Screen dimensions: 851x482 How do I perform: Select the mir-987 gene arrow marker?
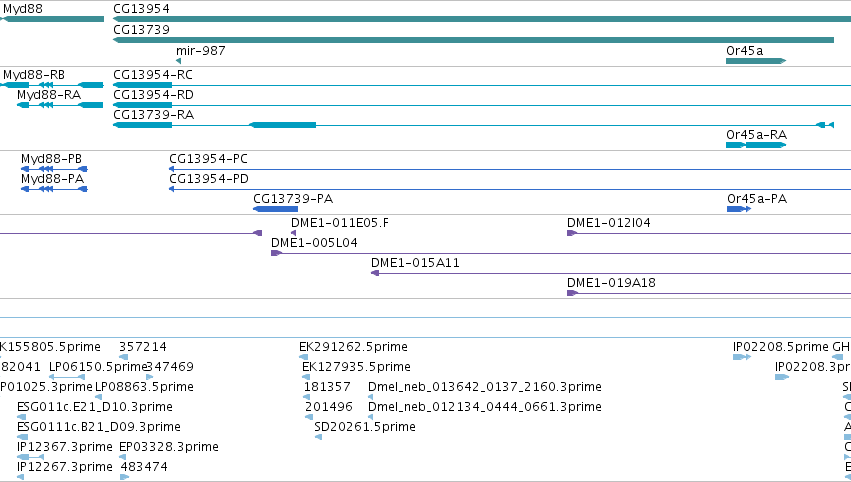(x=179, y=61)
